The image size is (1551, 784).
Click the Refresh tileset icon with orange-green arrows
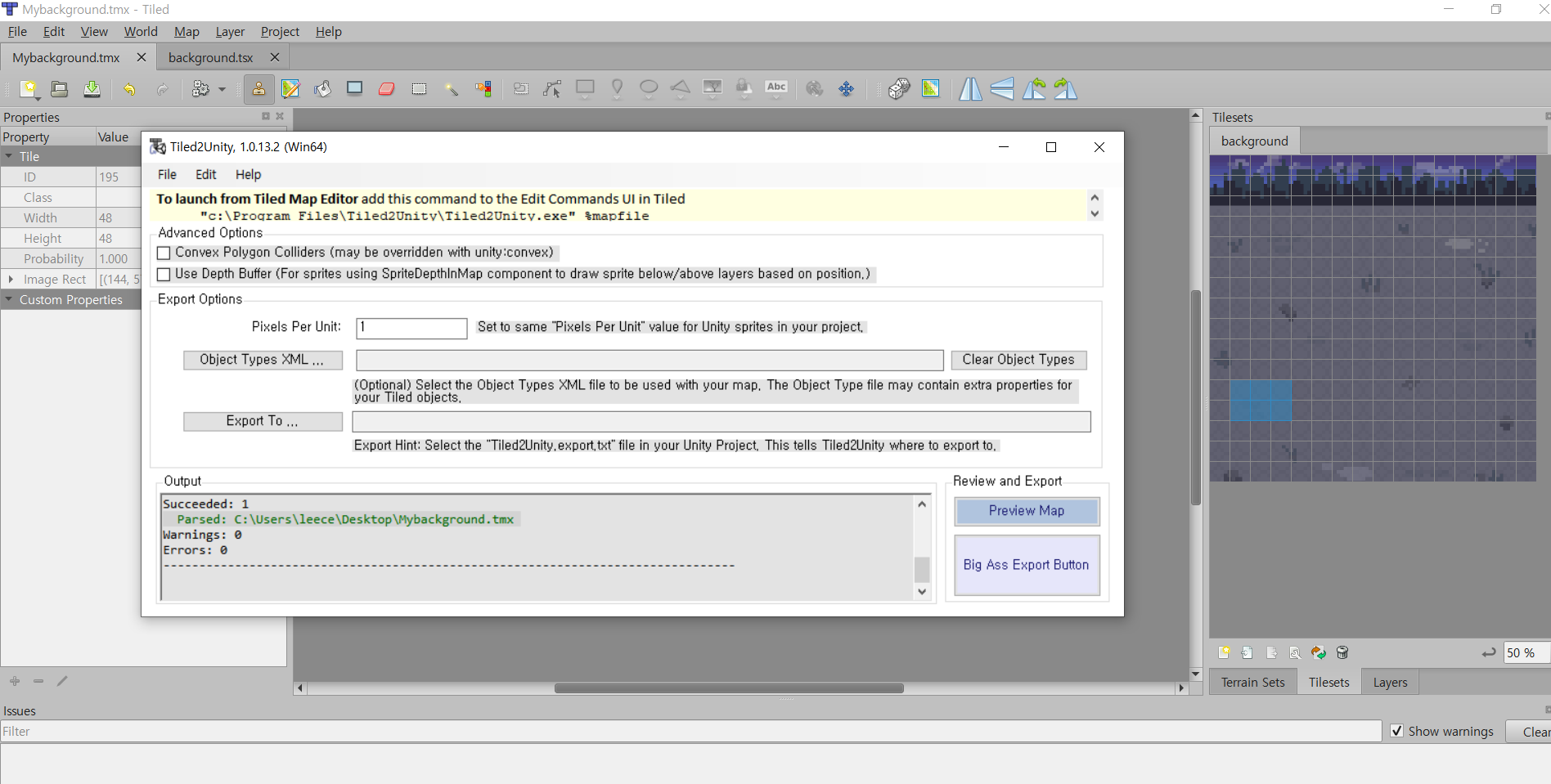(x=1319, y=652)
